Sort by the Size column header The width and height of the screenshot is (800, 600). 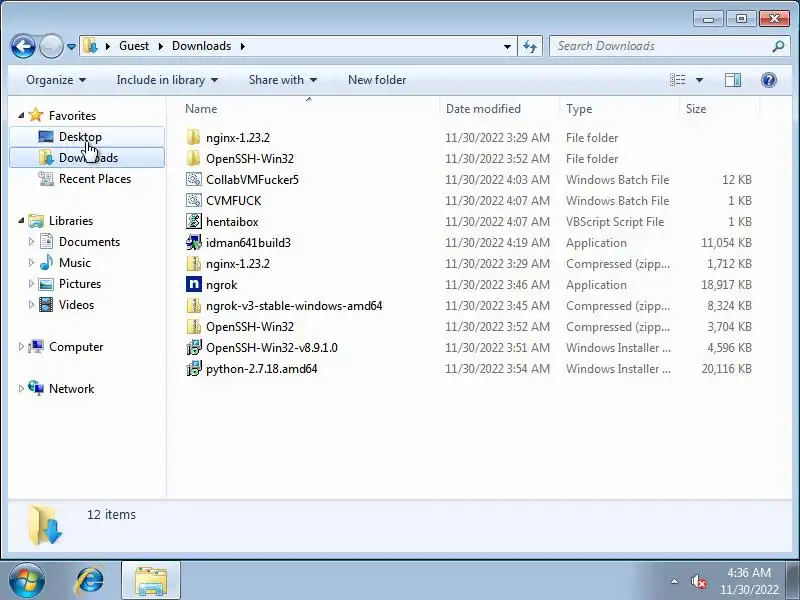click(x=696, y=109)
